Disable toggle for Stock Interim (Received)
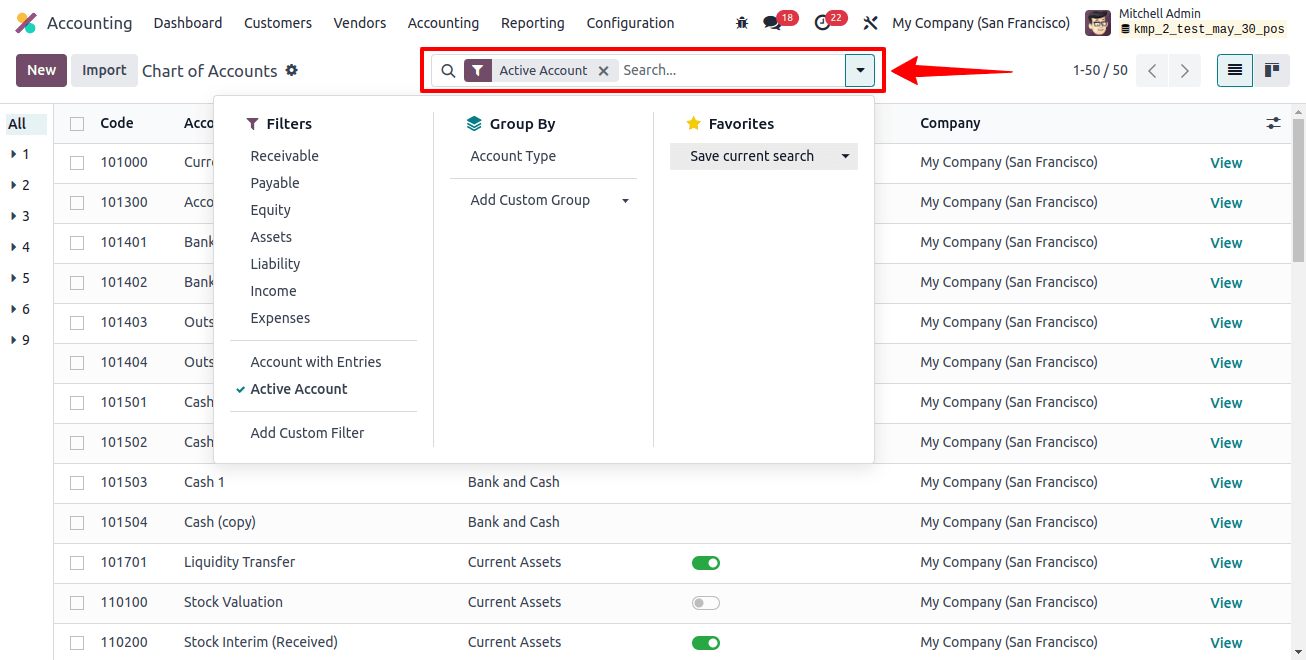Viewport: 1306px width, 660px height. pyautogui.click(x=706, y=643)
